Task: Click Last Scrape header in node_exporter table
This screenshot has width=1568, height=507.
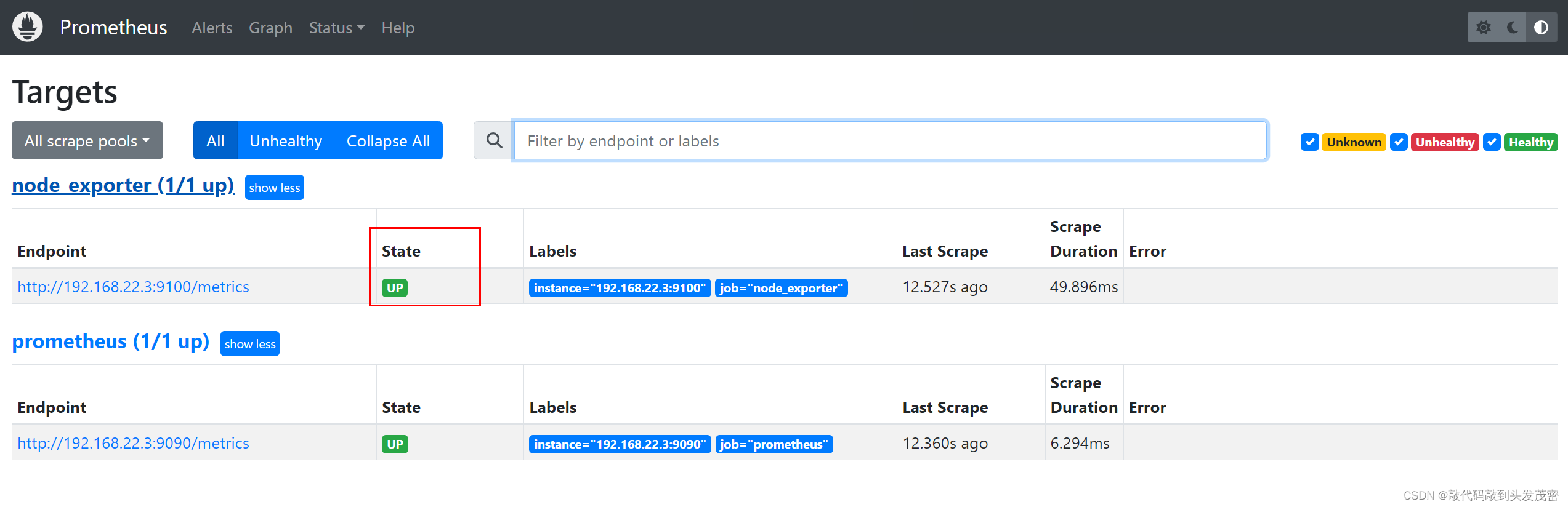Action: [945, 251]
